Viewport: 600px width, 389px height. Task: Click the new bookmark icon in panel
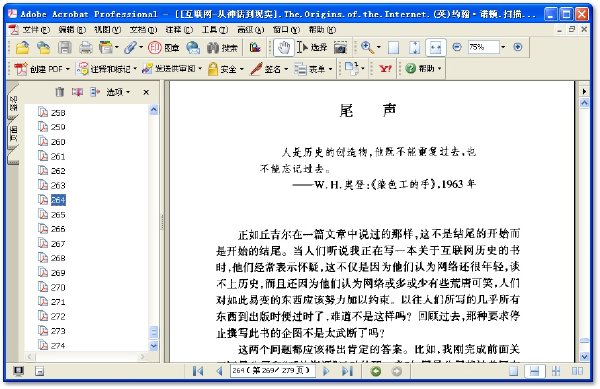tap(77, 92)
